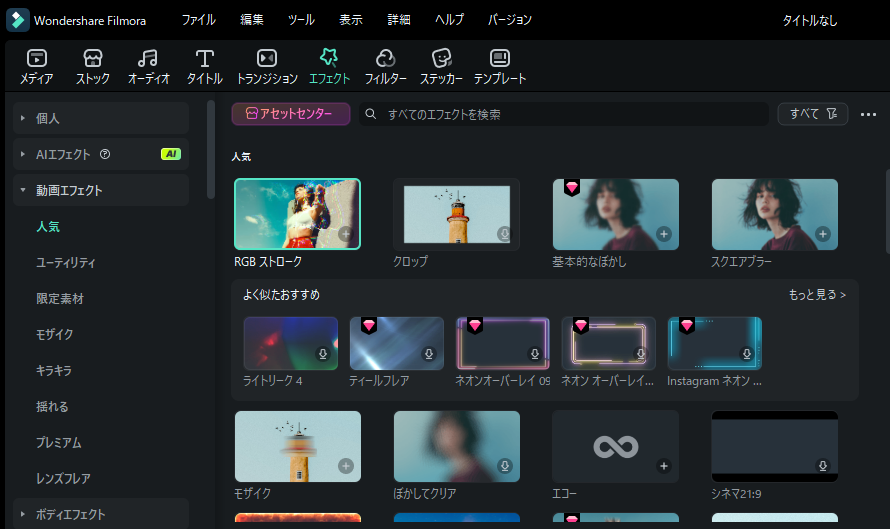Add the エコー effect with plus icon
Viewport: 890px width, 529px height.
(x=664, y=466)
